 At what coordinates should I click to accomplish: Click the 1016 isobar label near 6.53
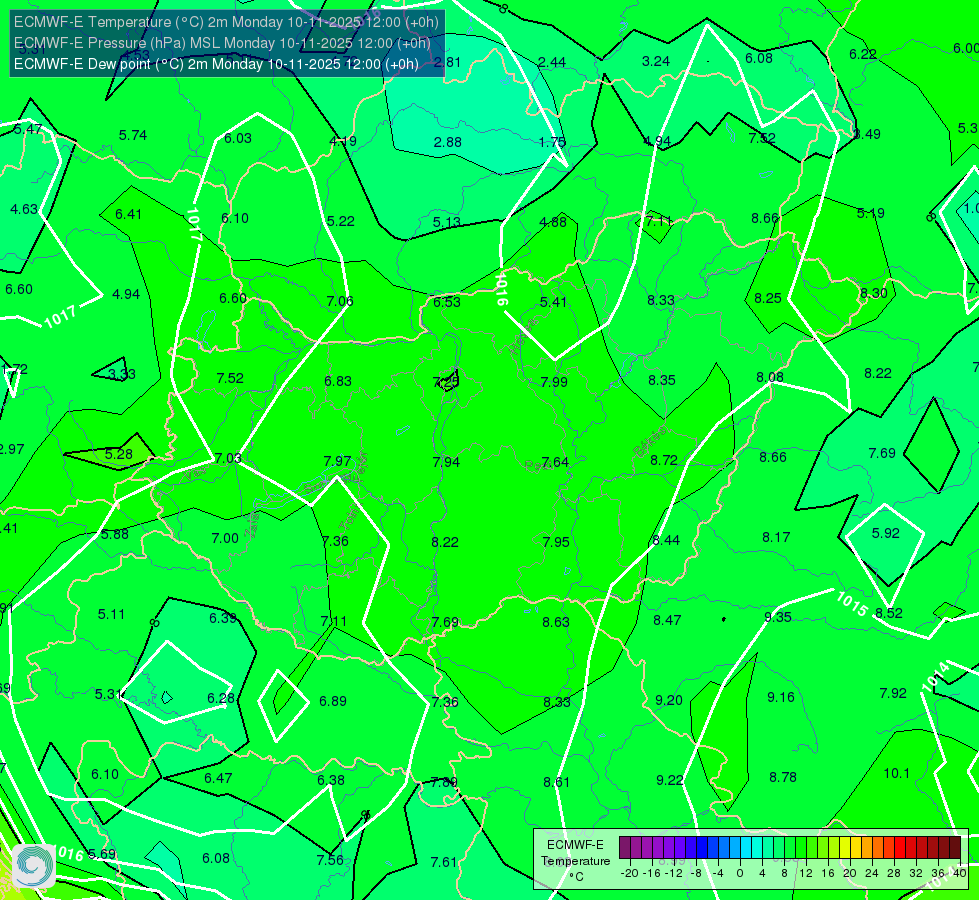click(500, 288)
